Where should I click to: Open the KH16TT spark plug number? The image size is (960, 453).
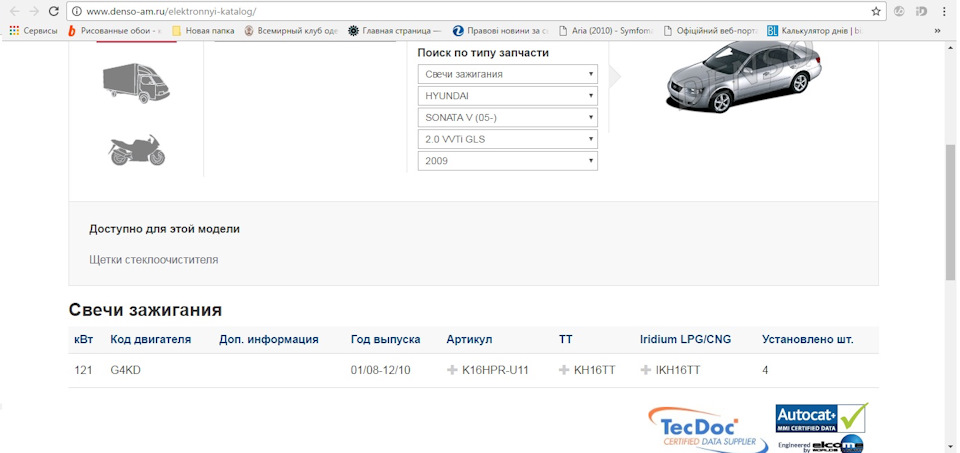point(594,370)
